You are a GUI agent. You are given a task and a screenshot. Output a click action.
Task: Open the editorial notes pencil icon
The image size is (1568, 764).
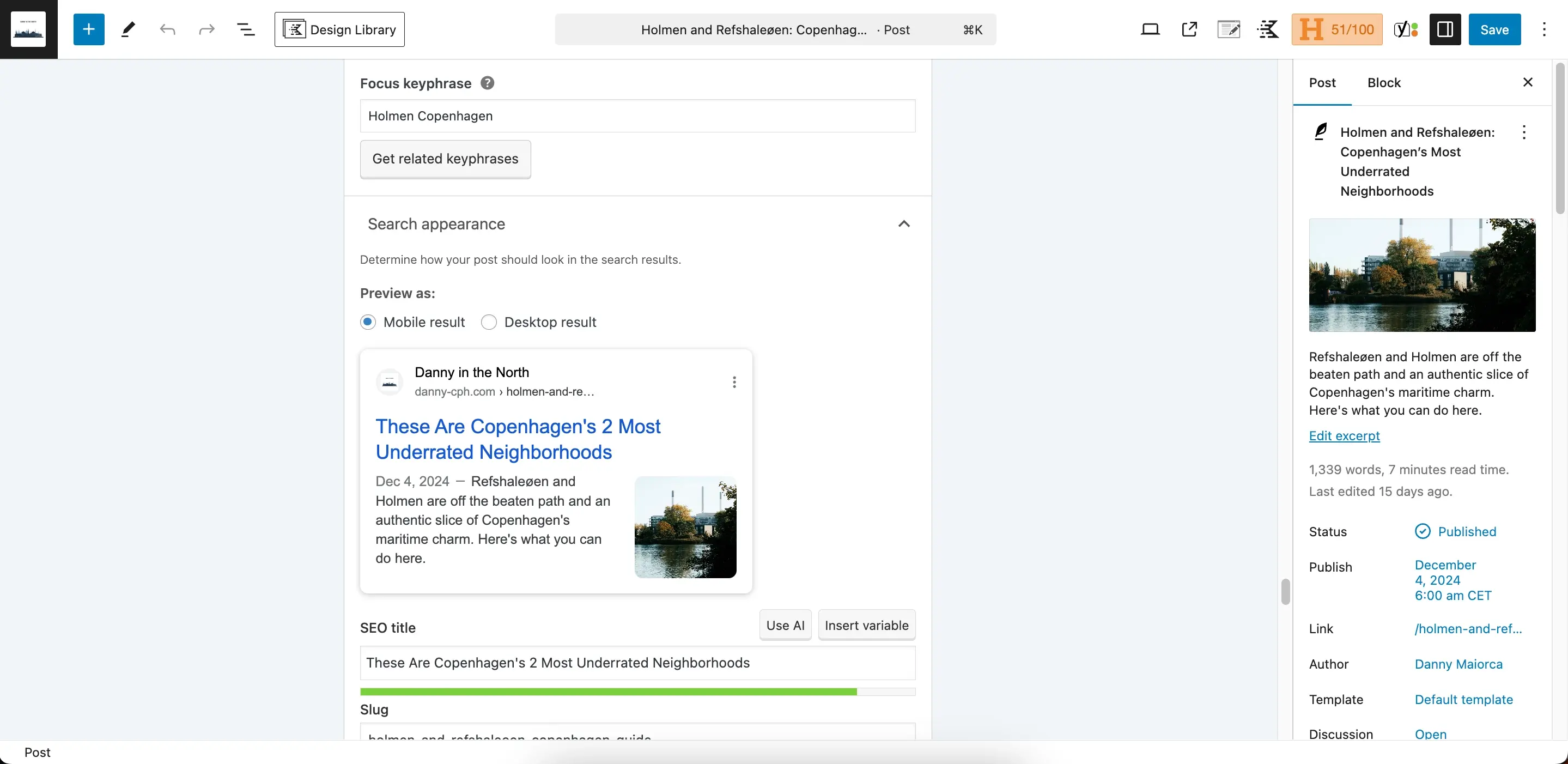click(x=1229, y=29)
